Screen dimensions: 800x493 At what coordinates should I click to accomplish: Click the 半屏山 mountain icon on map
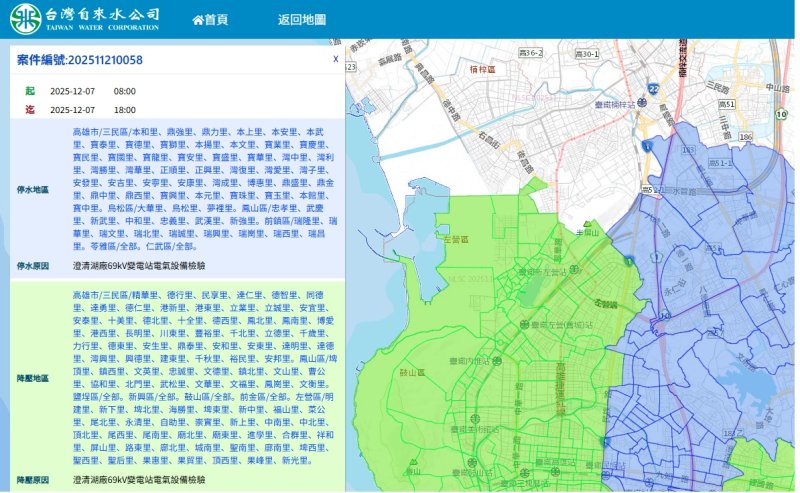tap(587, 224)
